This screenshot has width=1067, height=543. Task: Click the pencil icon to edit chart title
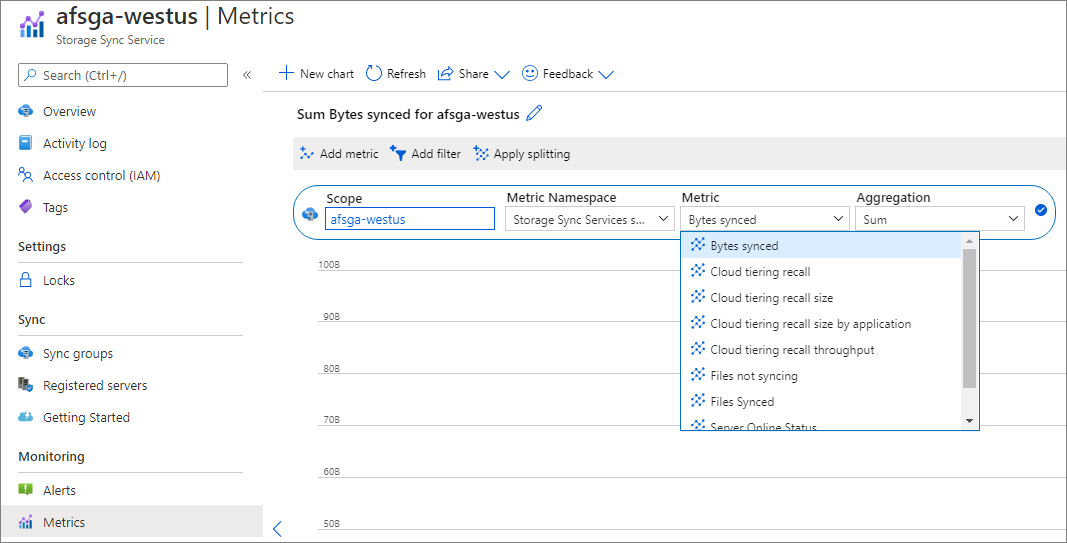[534, 113]
